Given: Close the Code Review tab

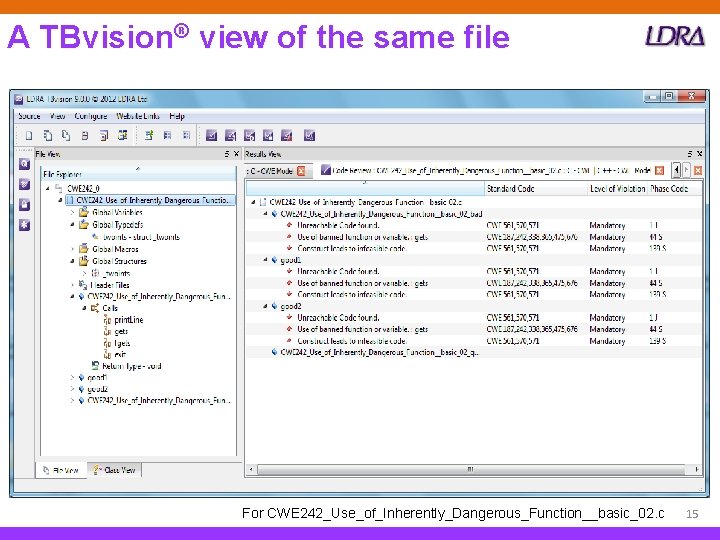Looking at the screenshot, I should click(x=659, y=171).
